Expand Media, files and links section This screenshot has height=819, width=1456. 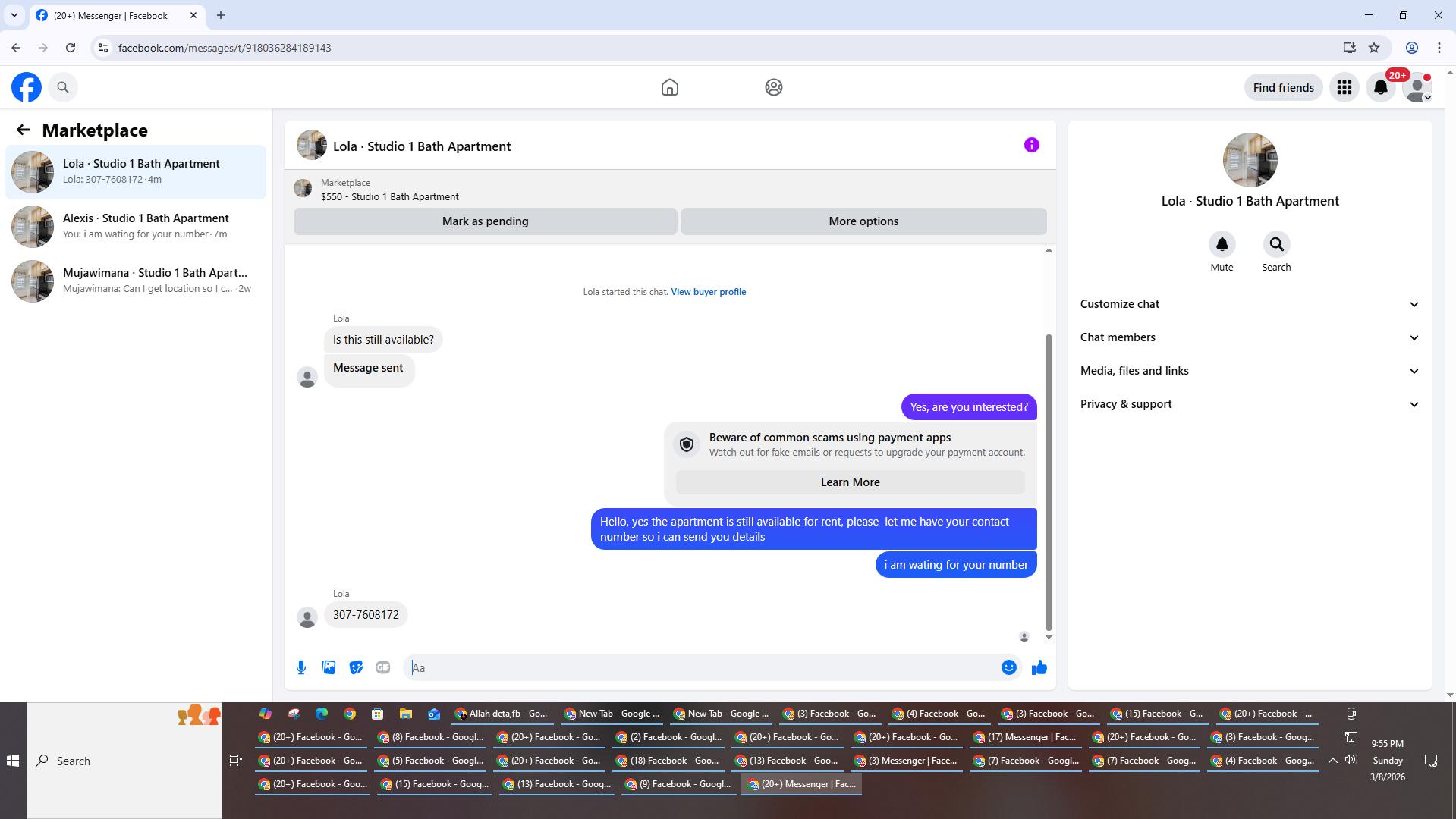[1249, 371]
